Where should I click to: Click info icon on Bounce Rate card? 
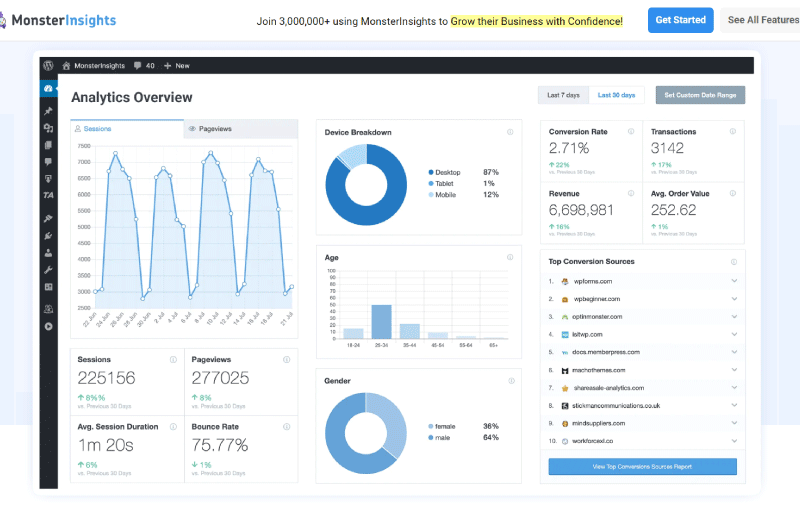tap(286, 426)
